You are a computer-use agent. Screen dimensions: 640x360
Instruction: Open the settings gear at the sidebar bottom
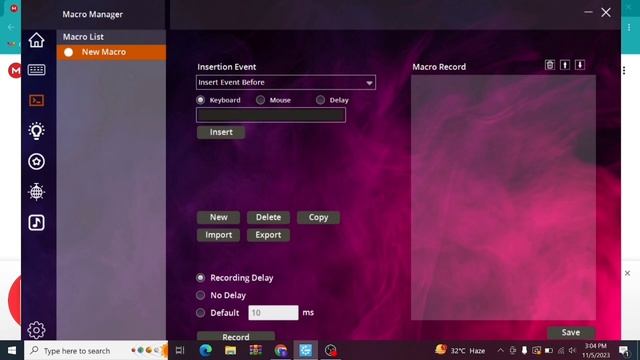(36, 330)
